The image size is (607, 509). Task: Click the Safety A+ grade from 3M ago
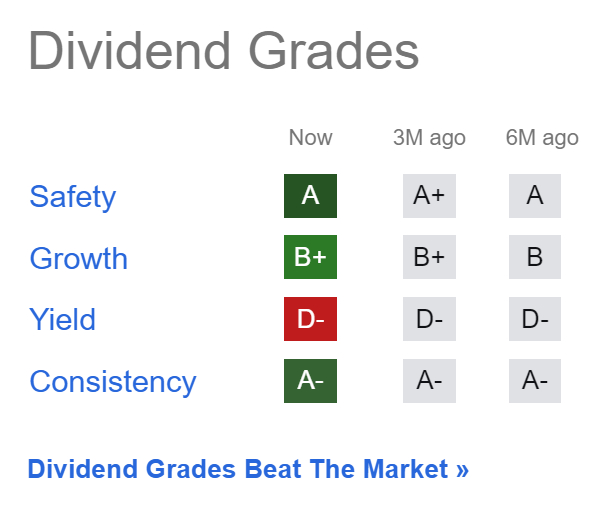(x=429, y=196)
